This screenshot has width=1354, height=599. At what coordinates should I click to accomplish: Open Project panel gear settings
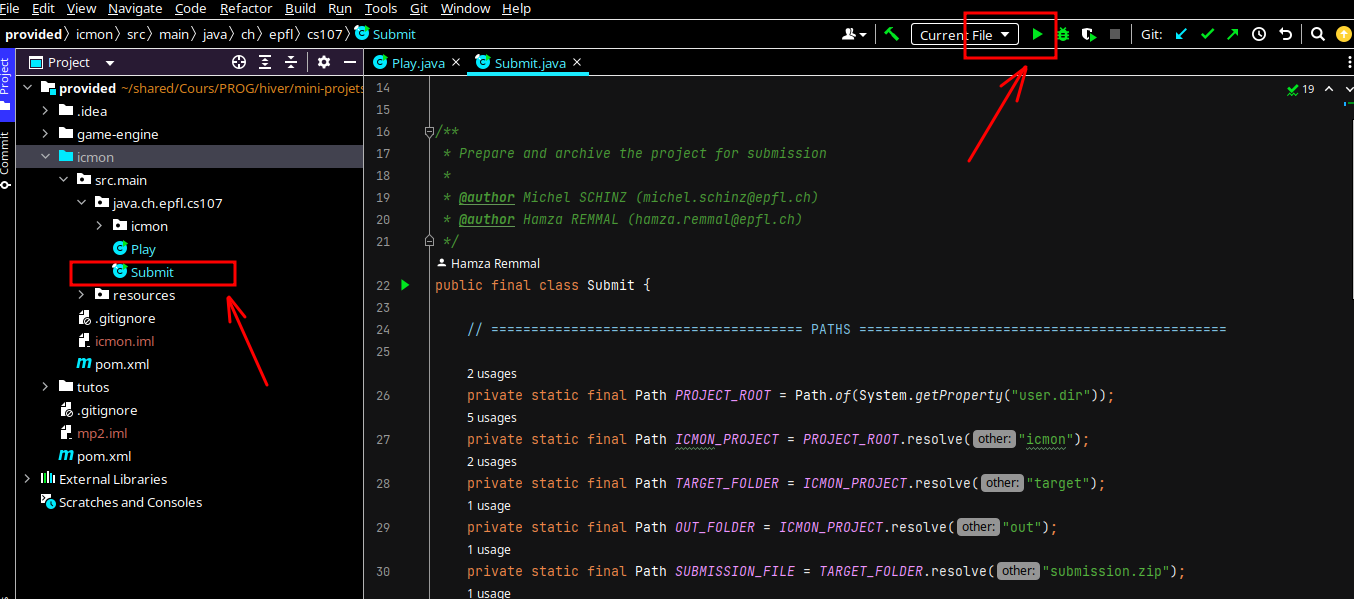click(x=324, y=62)
